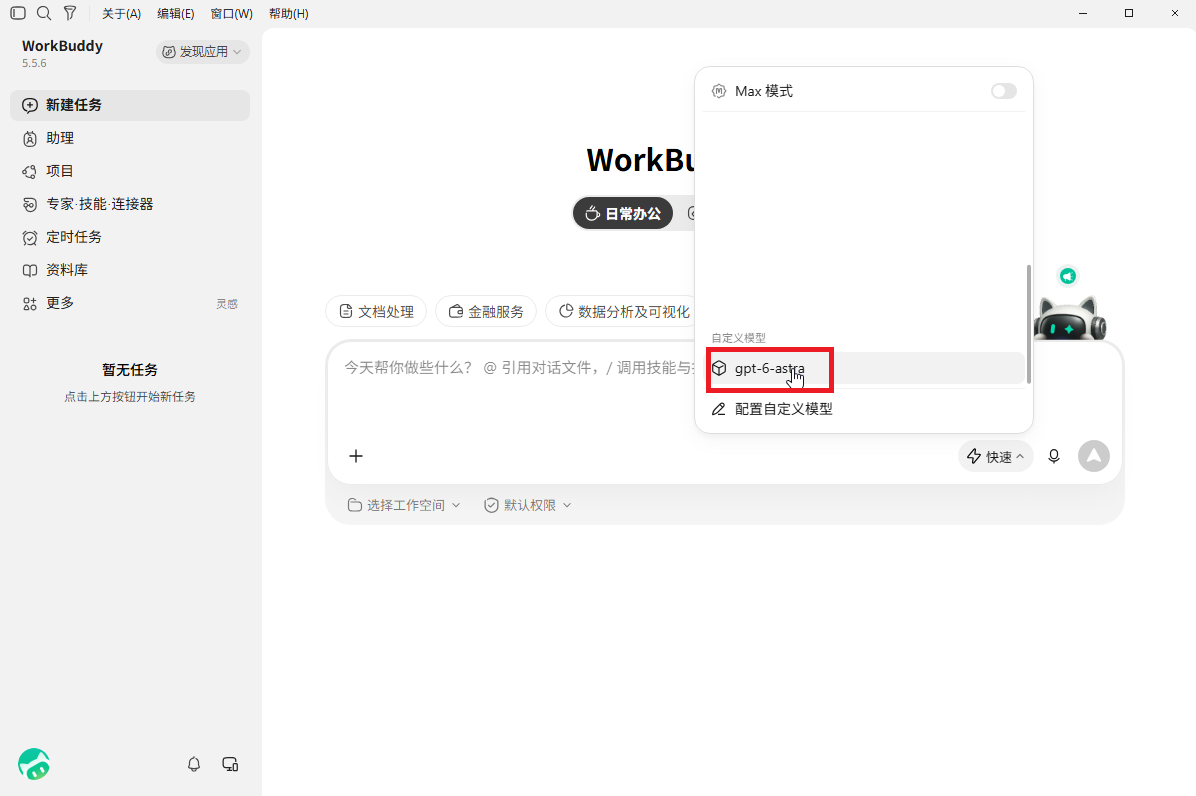Click the 自定义模型 section label
Image resolution: width=1196 pixels, height=796 pixels.
[738, 338]
